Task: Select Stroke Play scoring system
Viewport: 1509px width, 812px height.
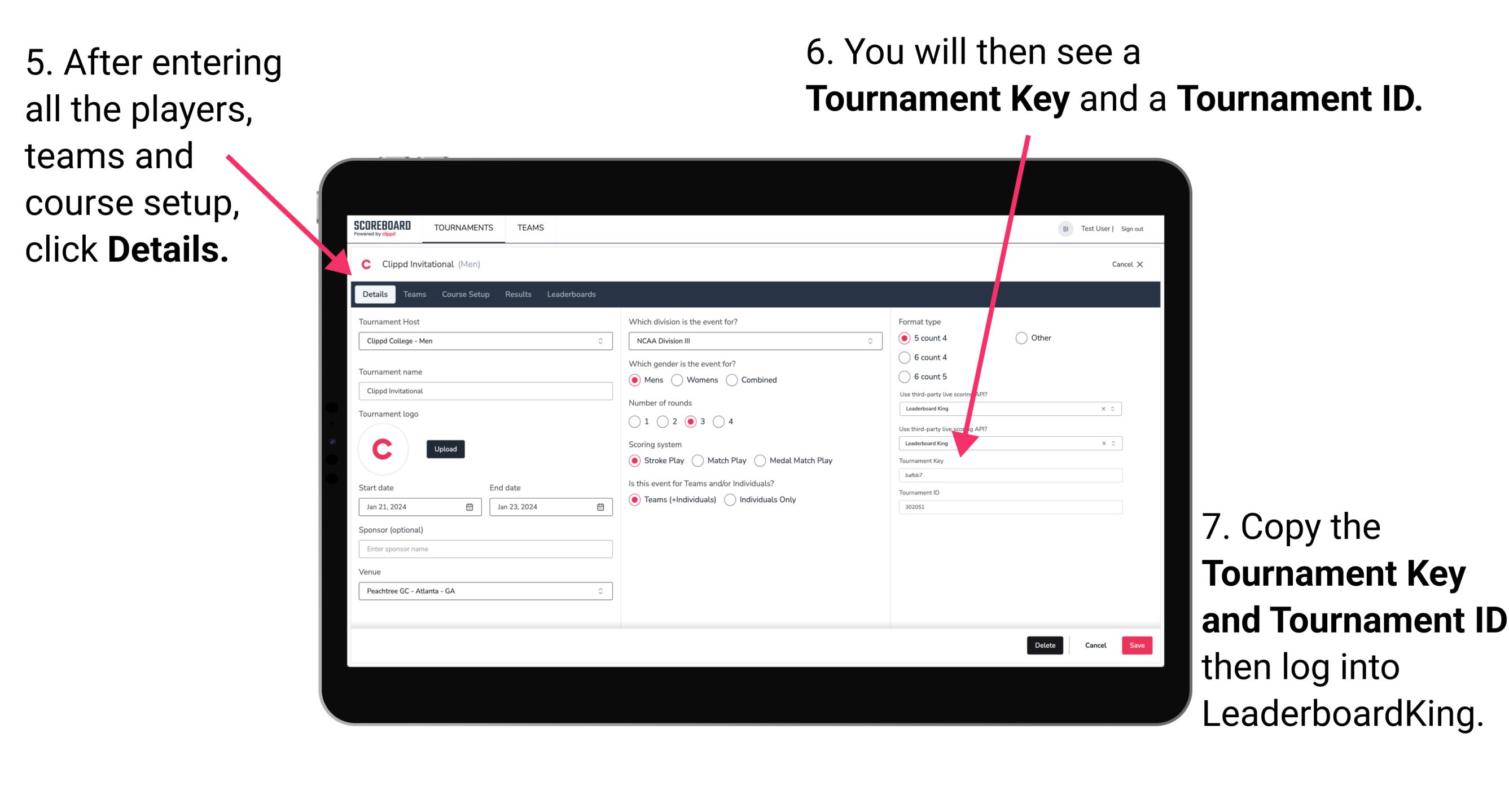Action: [x=637, y=460]
